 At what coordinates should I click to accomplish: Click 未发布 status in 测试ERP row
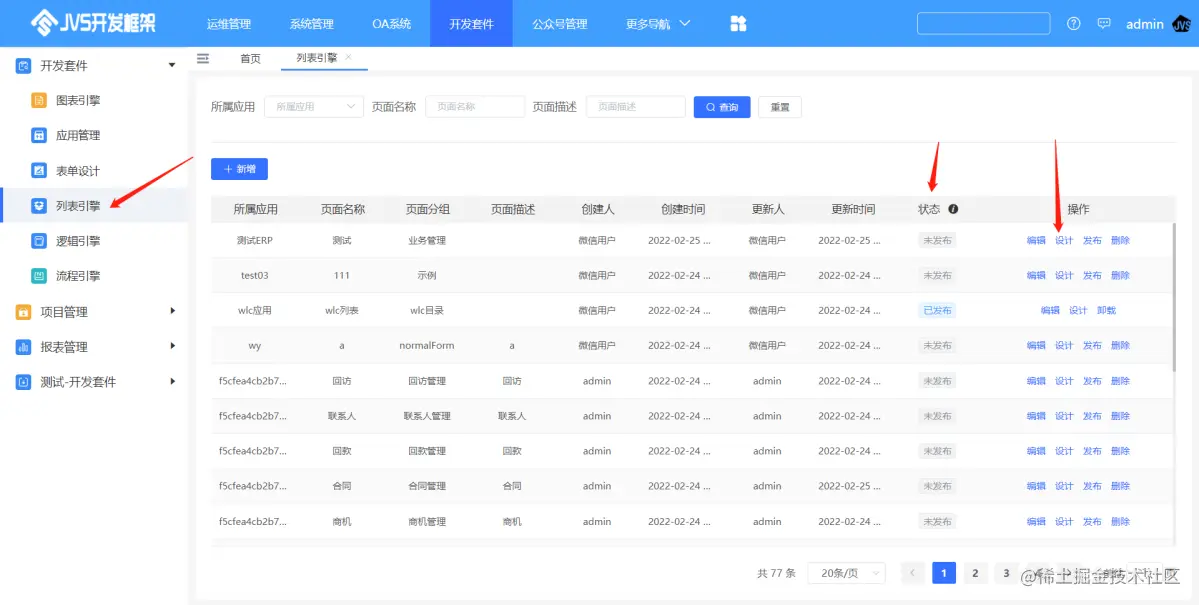(937, 240)
